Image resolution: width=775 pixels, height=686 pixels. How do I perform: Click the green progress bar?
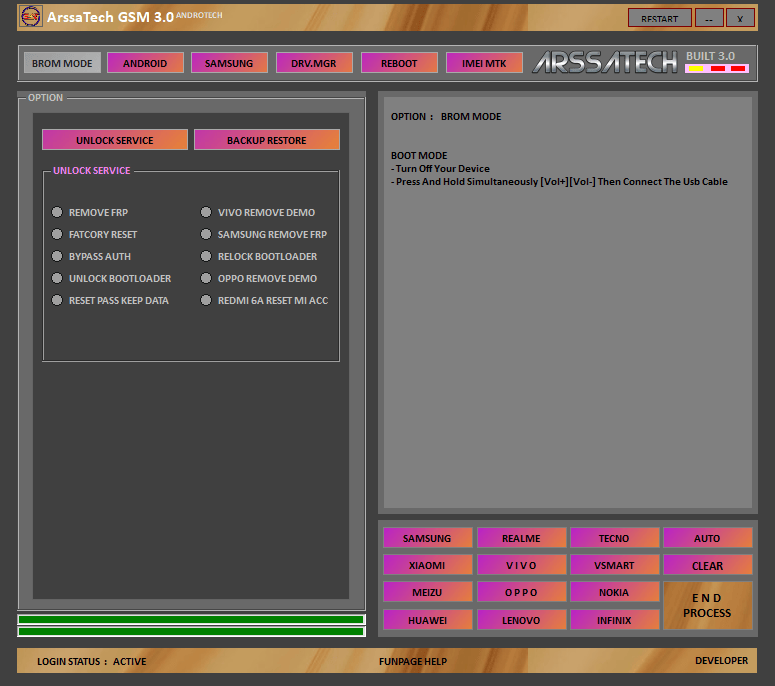pyautogui.click(x=191, y=620)
